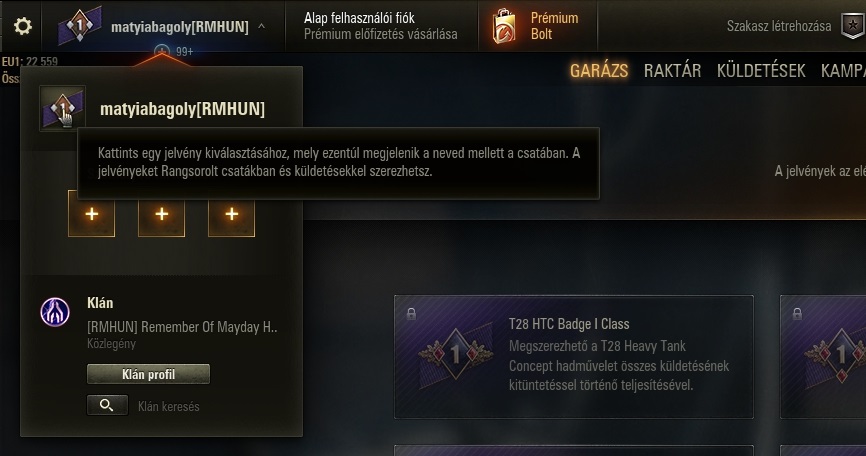Go to the KÜLDETÉSEK tab
This screenshot has height=456, width=866.
tap(761, 71)
